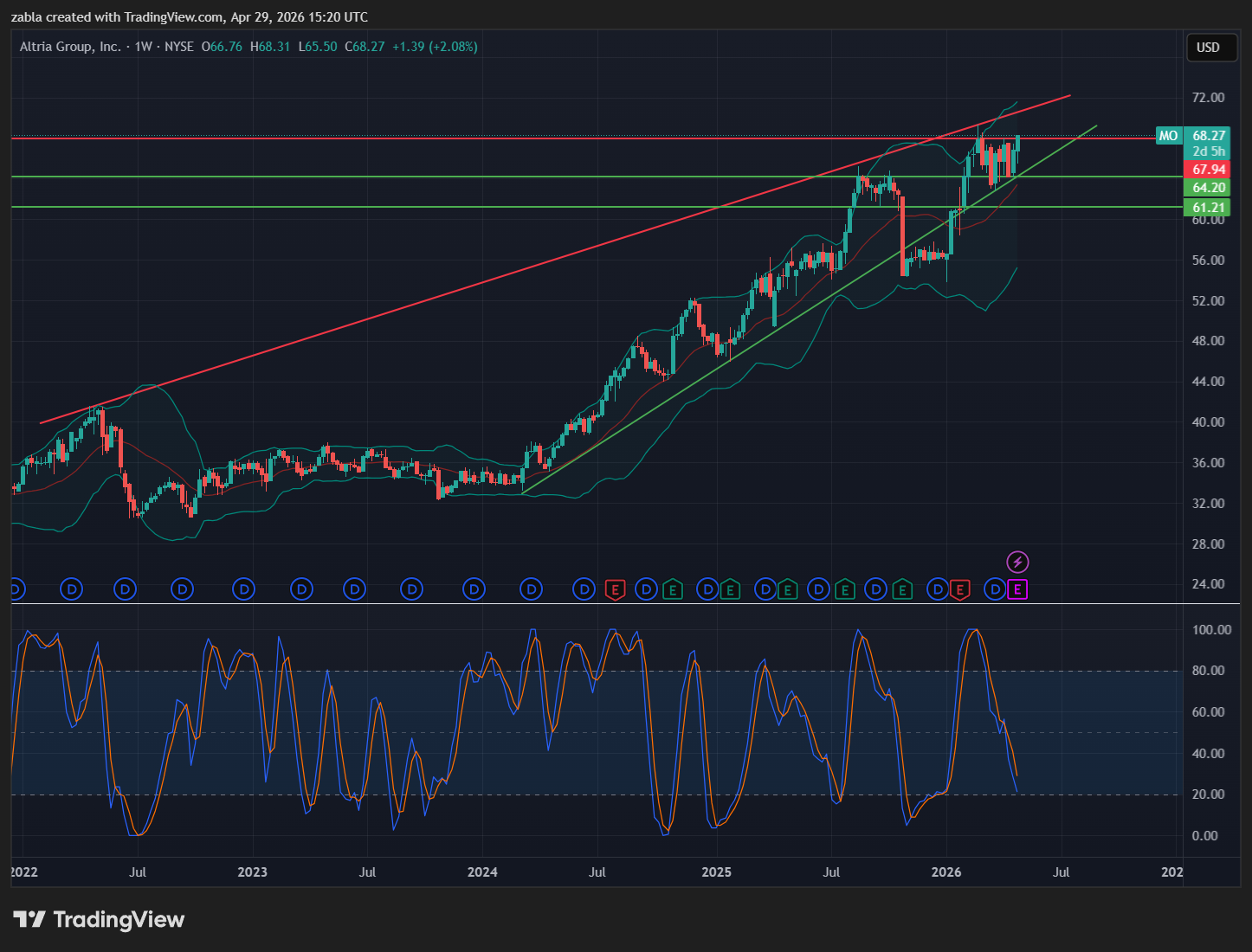The width and height of the screenshot is (1252, 952).
Task: Click the MO symbol label on price line
Action: pos(1168,136)
